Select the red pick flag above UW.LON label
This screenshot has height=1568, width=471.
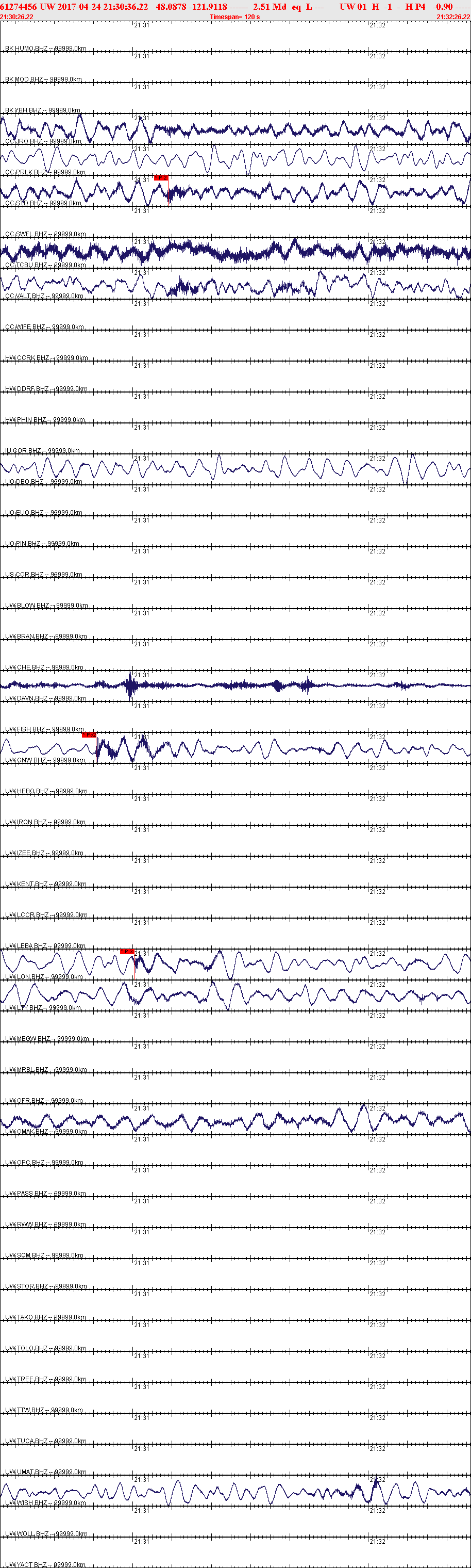pyautogui.click(x=127, y=952)
